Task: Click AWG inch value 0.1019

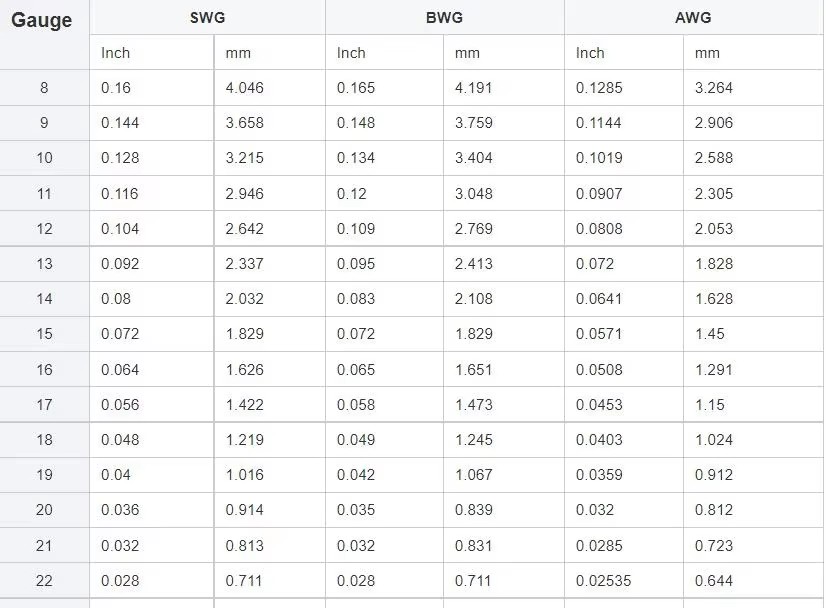Action: pos(599,158)
